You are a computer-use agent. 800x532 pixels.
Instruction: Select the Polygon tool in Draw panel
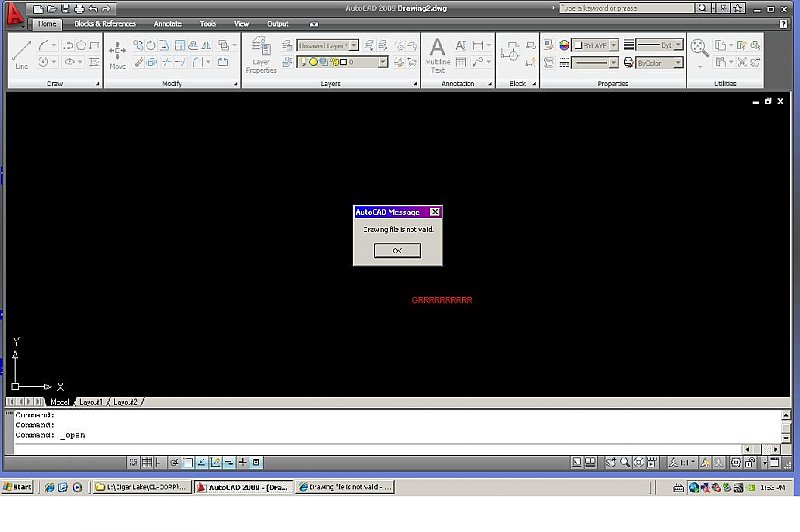click(81, 45)
